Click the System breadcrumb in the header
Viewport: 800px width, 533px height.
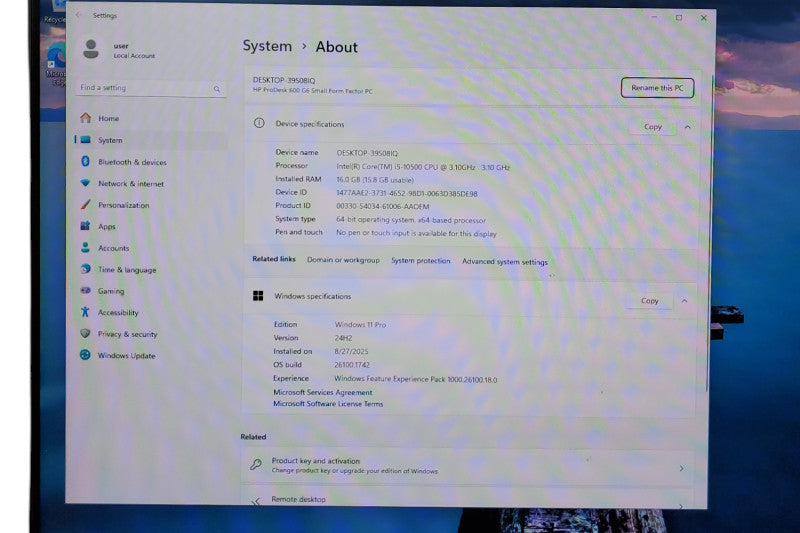(x=267, y=46)
